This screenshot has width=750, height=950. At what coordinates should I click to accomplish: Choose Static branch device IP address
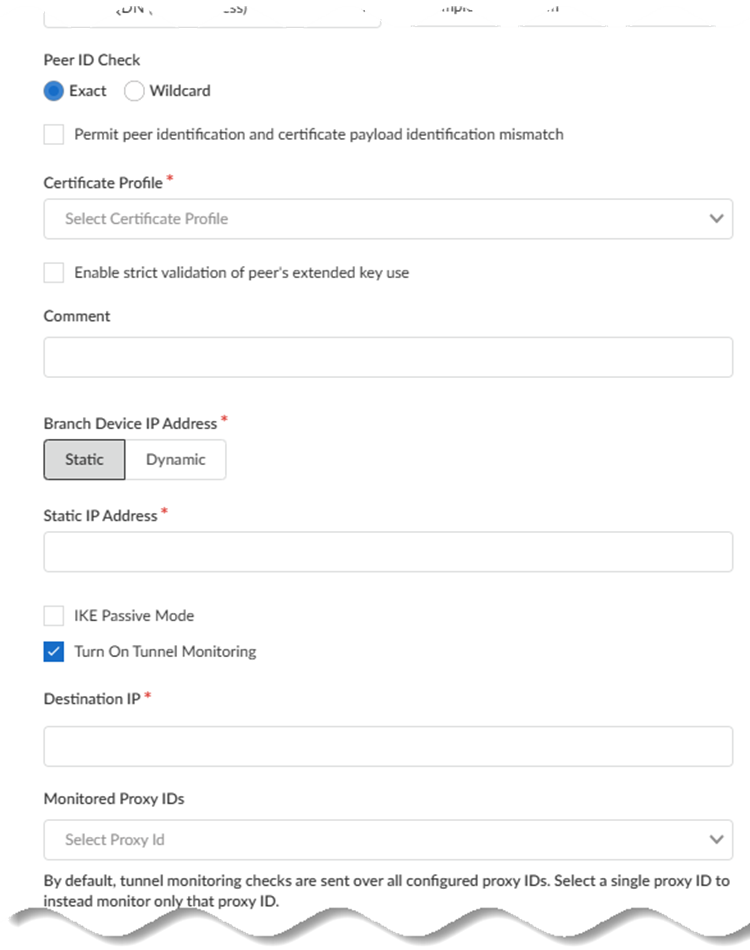coord(85,460)
